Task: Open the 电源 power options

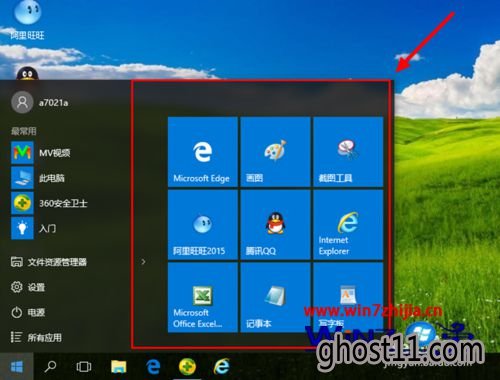Action: click(28, 312)
